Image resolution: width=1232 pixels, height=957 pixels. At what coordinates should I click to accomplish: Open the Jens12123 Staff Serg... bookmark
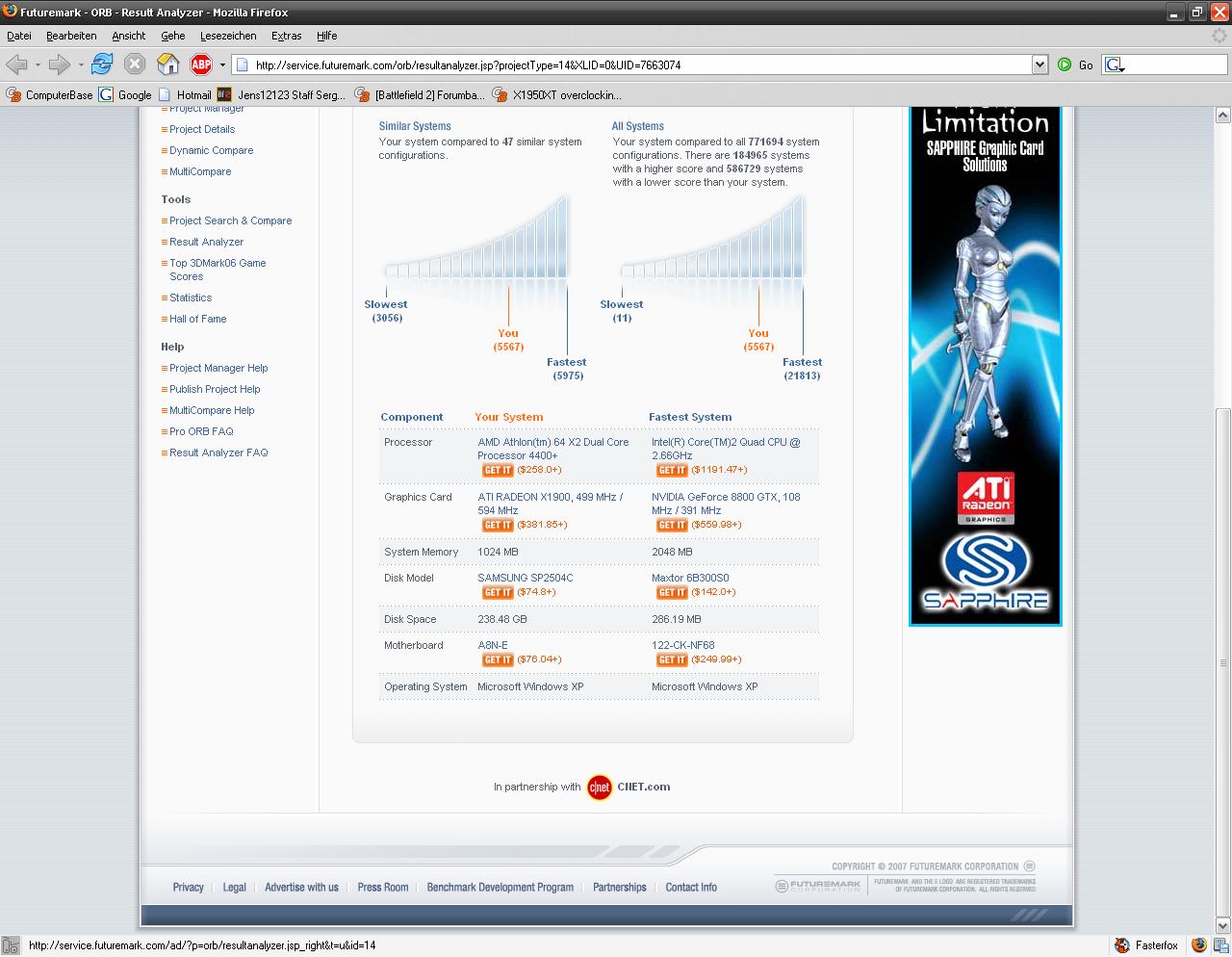click(x=281, y=94)
